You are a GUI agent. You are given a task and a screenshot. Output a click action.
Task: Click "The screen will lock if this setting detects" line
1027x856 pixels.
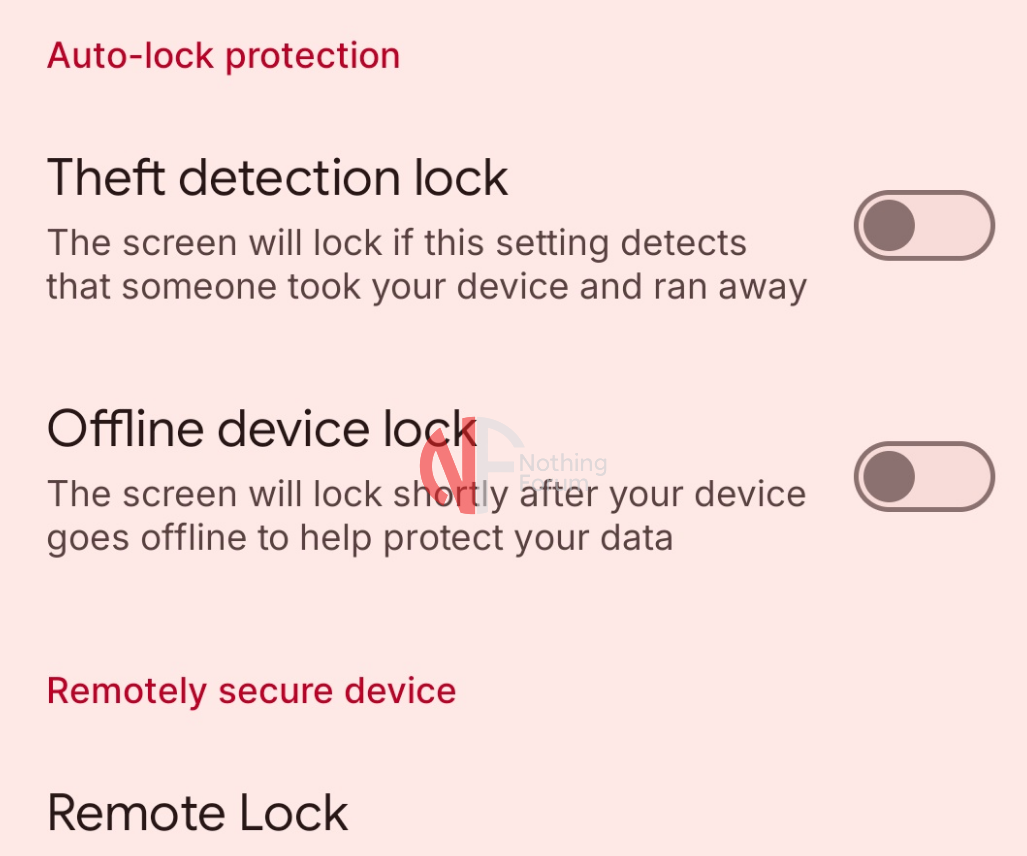pos(397,243)
